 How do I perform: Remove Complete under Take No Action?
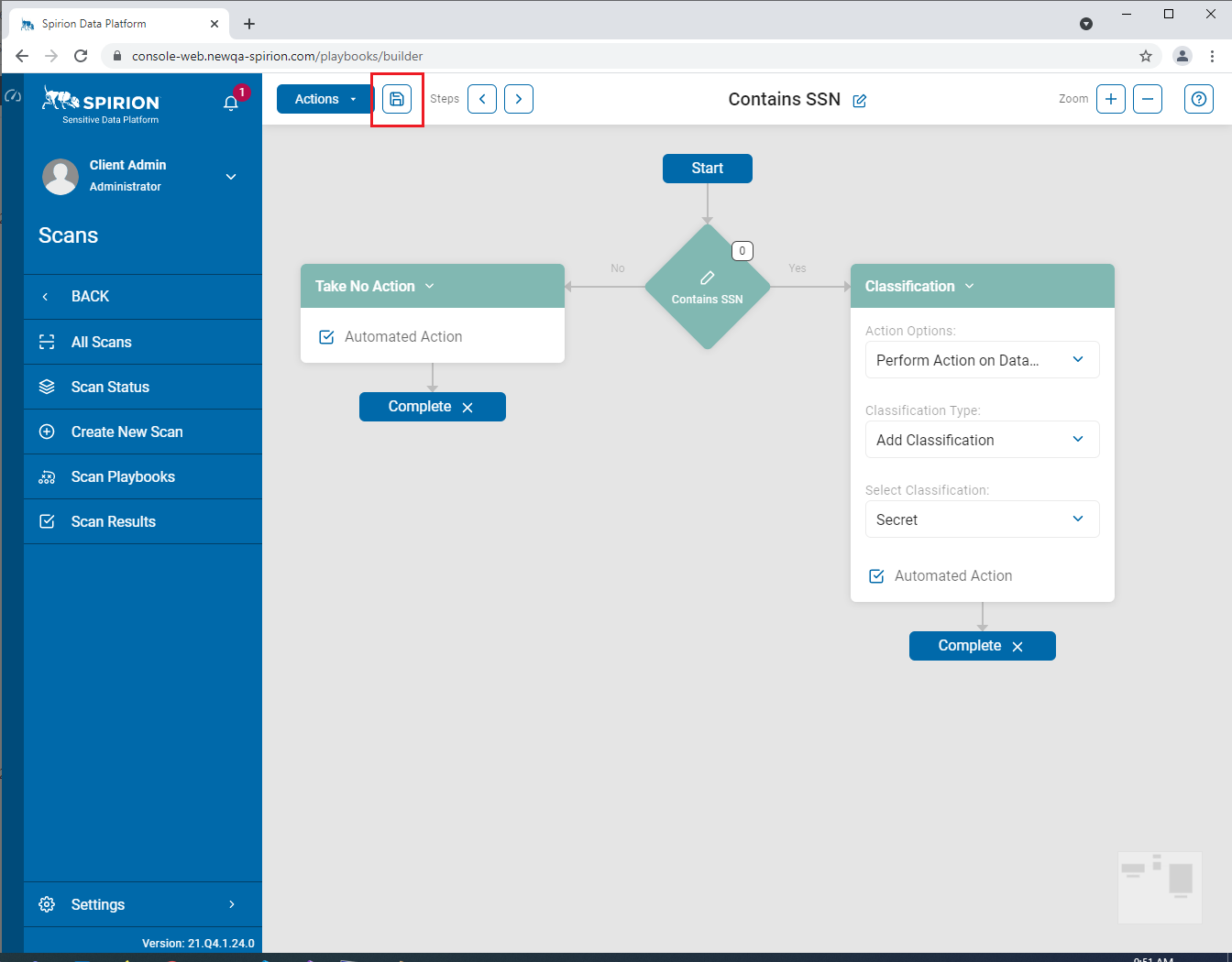(467, 408)
